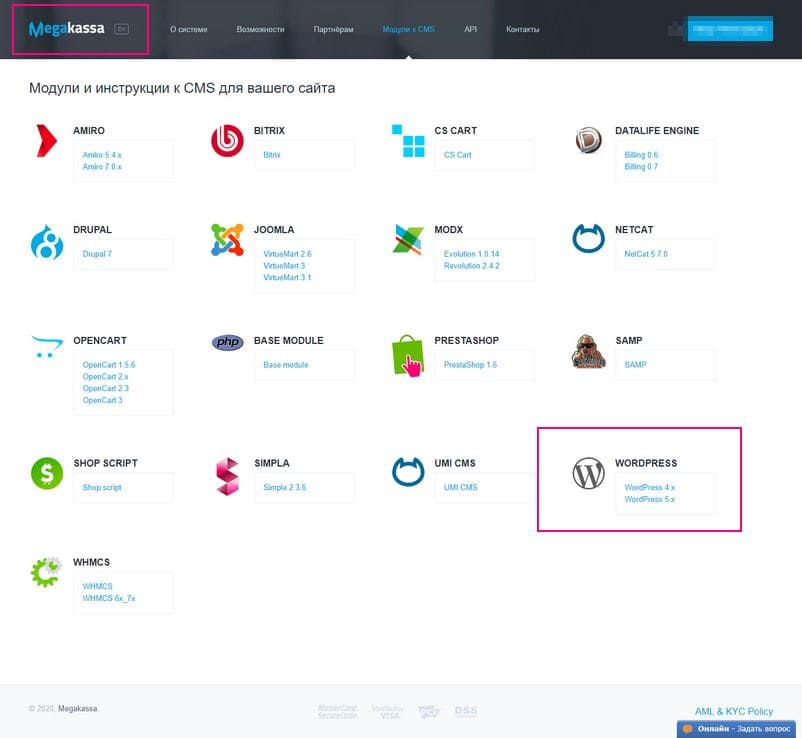Open the CS Cart module link
This screenshot has width=802, height=738.
[x=458, y=154]
